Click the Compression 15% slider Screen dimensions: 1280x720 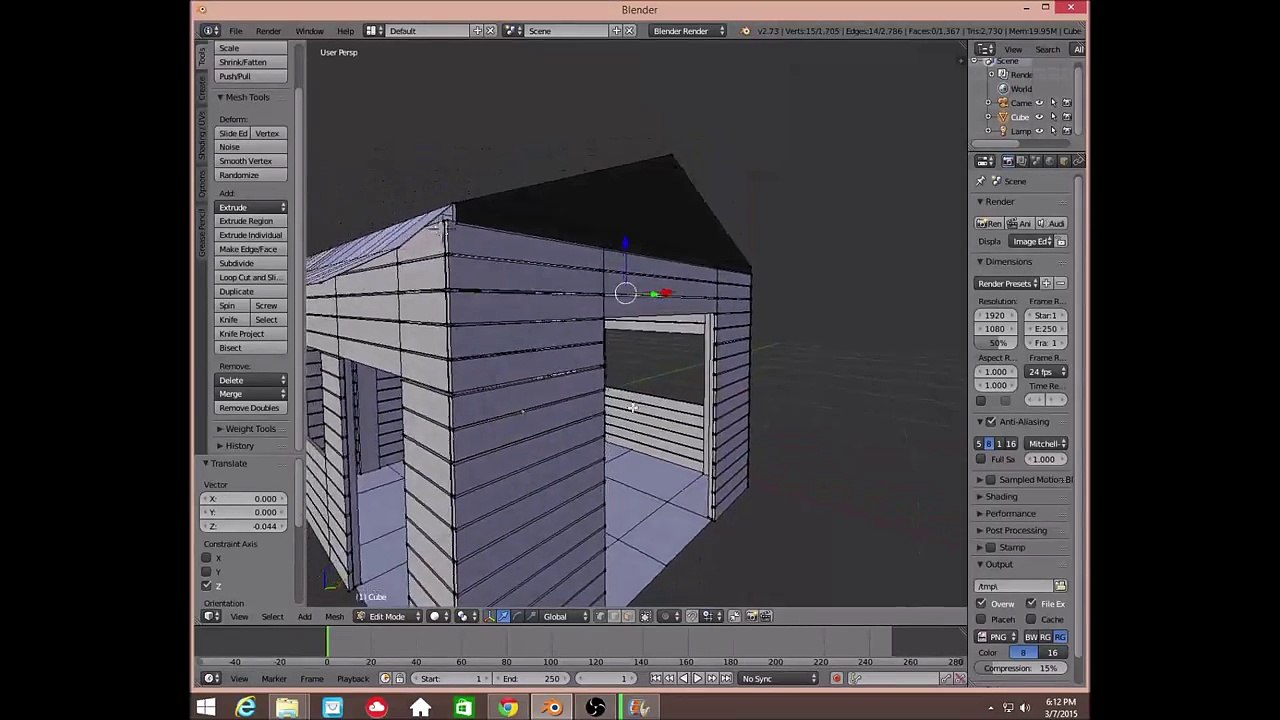(x=1020, y=668)
